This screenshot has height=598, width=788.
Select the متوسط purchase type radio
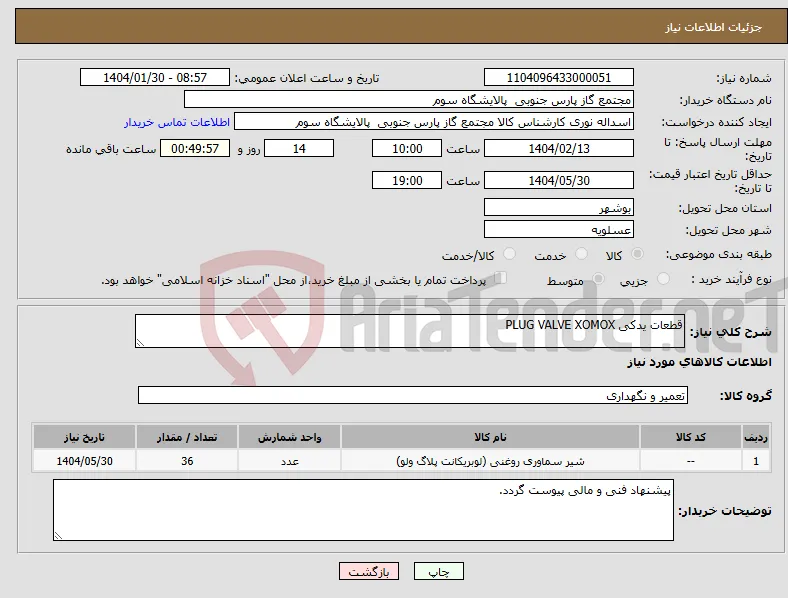coord(598,278)
